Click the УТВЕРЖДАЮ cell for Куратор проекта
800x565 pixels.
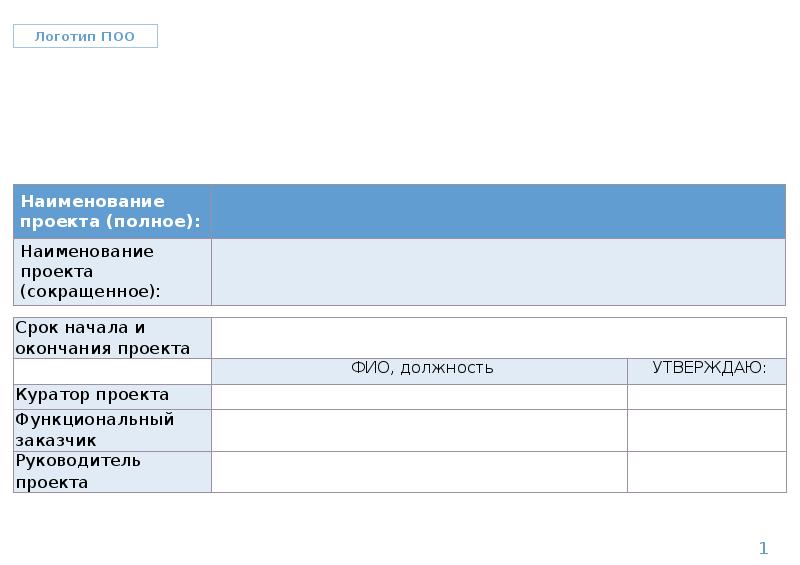coord(707,396)
